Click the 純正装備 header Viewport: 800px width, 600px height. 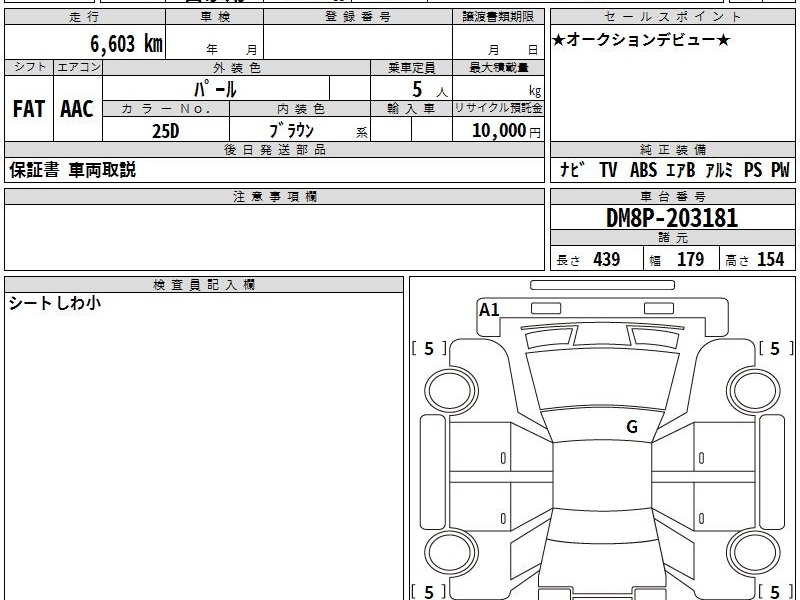(x=672, y=149)
